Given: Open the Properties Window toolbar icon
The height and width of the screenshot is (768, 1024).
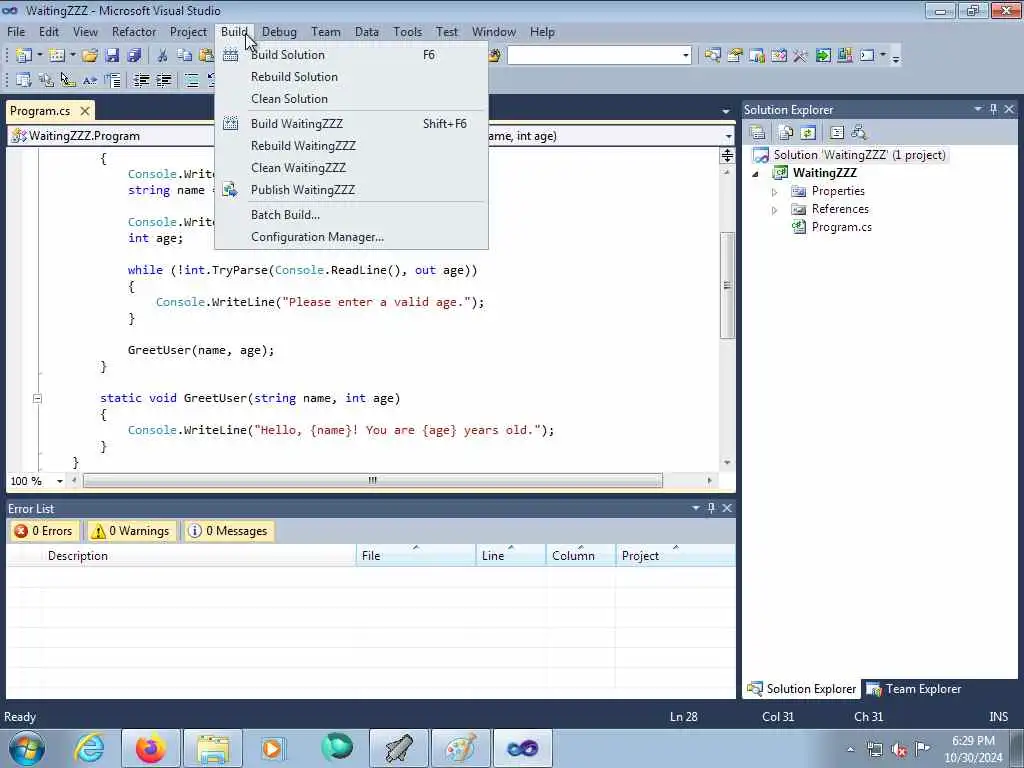Looking at the screenshot, I should [x=735, y=56].
